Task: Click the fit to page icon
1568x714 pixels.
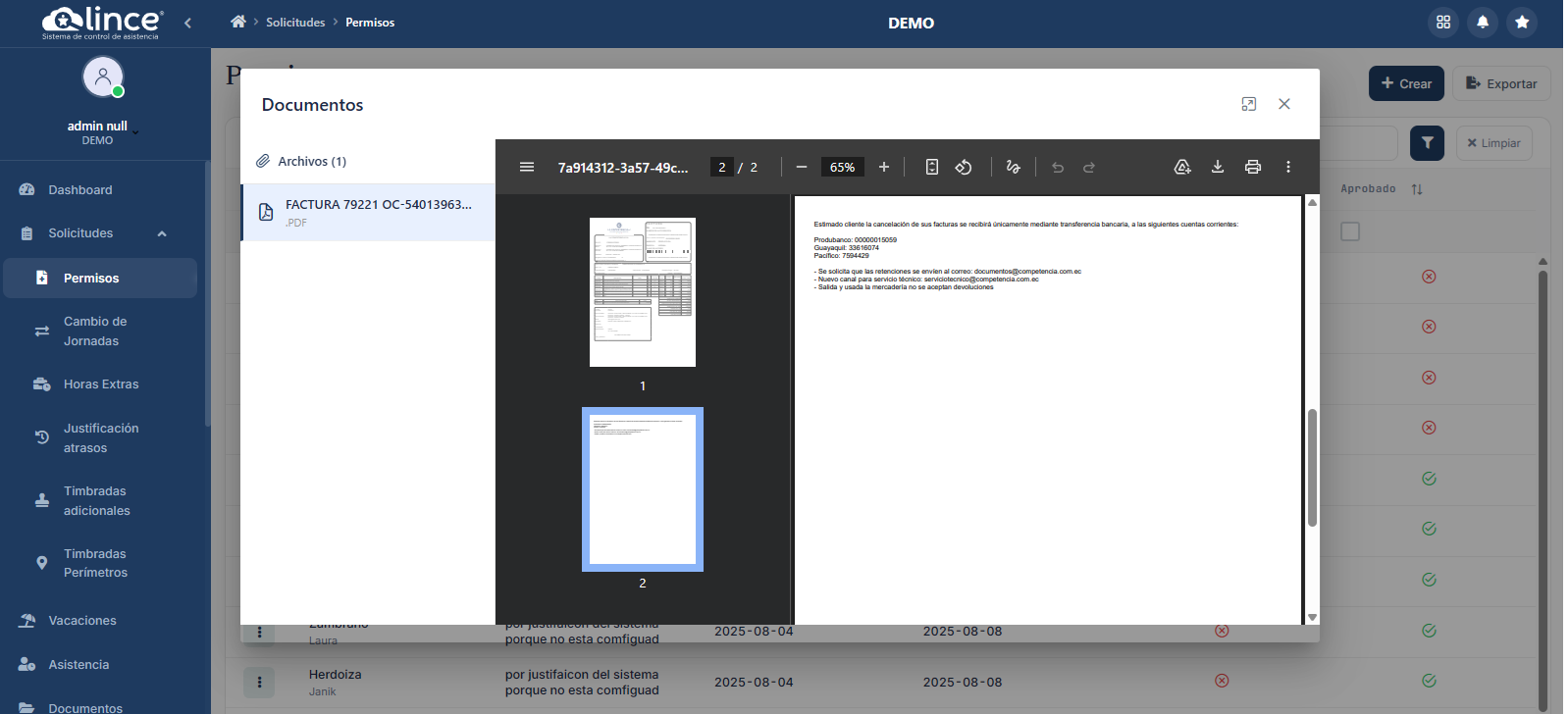Action: point(932,167)
